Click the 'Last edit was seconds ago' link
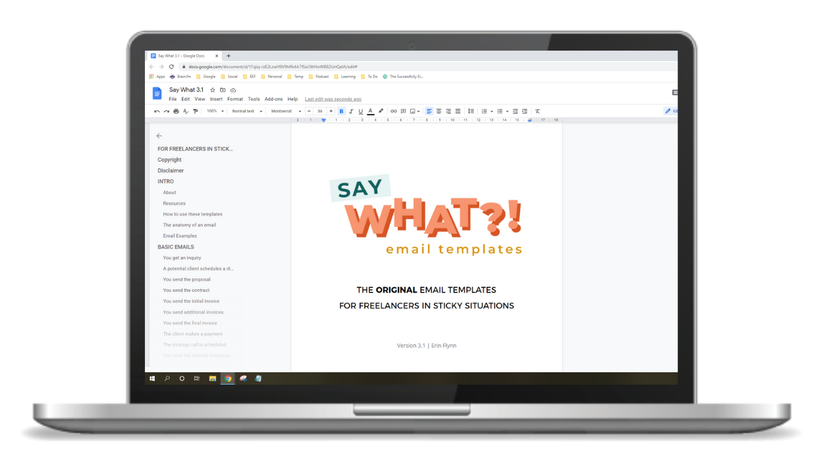This screenshot has width=832, height=467. tap(333, 99)
